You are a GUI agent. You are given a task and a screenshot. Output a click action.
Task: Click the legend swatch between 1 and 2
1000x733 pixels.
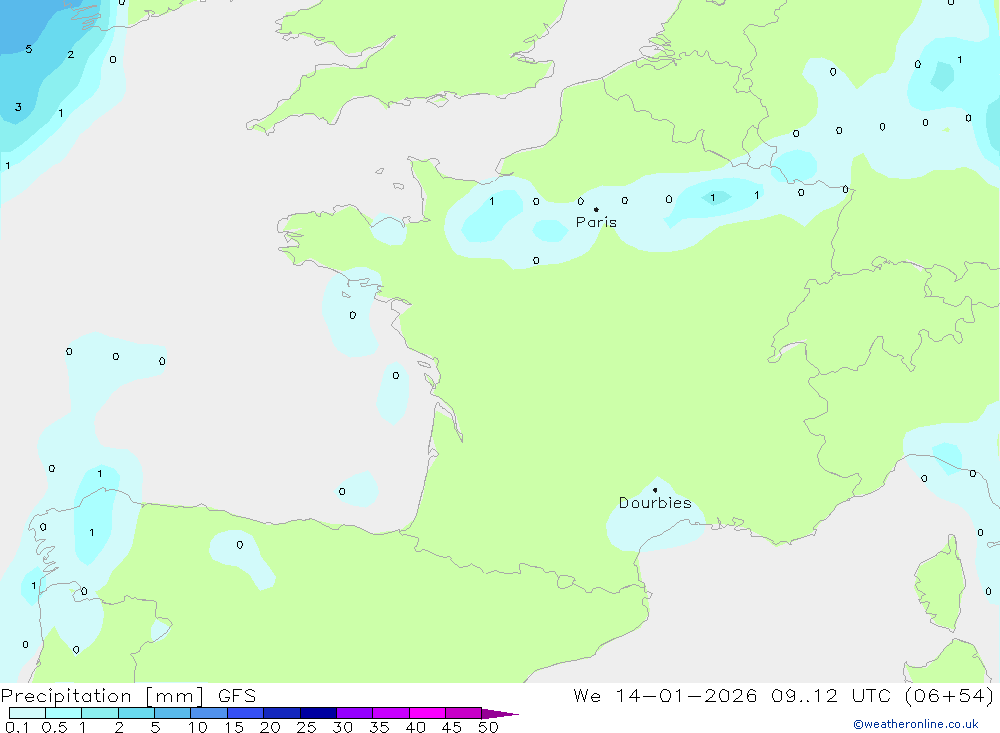[x=100, y=713]
